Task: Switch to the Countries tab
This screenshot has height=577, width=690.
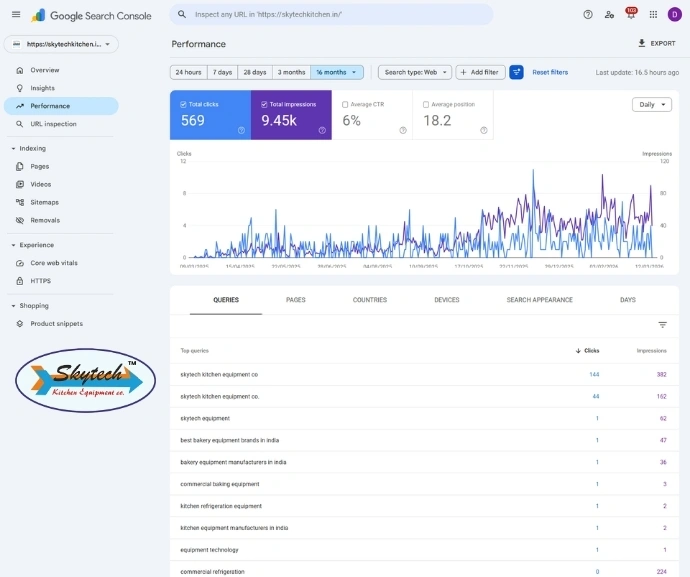Action: pos(370,300)
